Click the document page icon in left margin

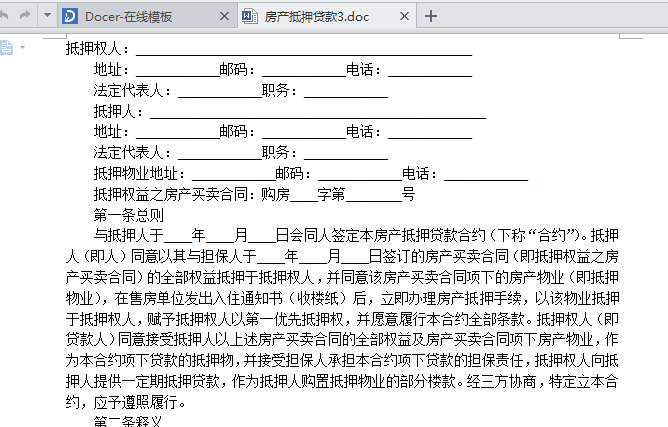coord(6,47)
